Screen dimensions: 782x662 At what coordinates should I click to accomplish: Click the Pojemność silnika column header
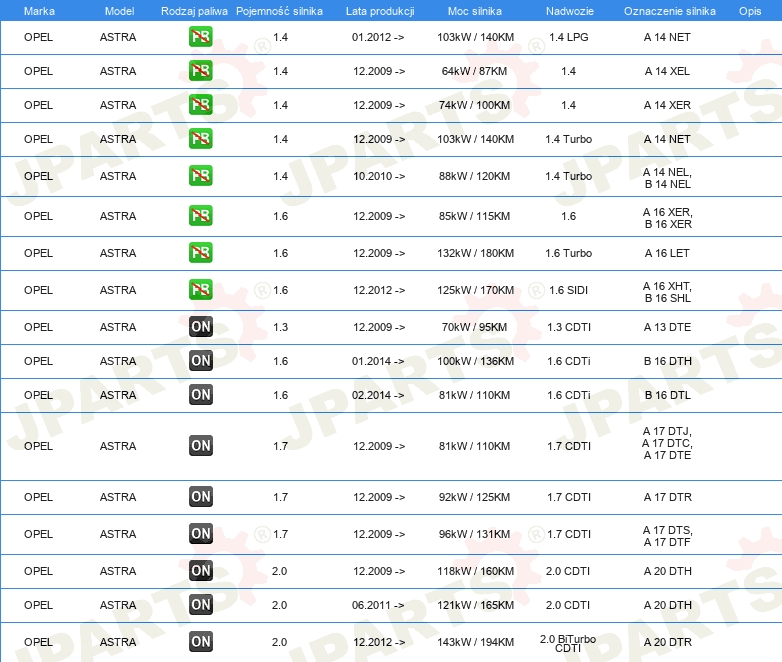point(279,11)
